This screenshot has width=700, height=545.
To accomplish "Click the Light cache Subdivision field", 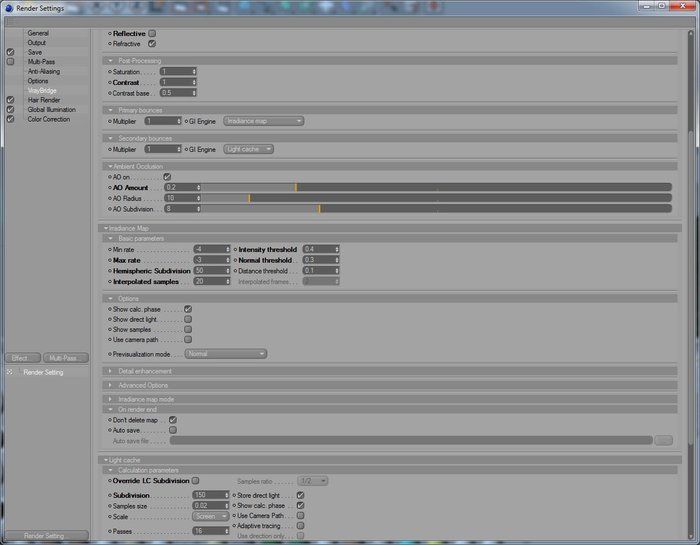I will click(208, 495).
